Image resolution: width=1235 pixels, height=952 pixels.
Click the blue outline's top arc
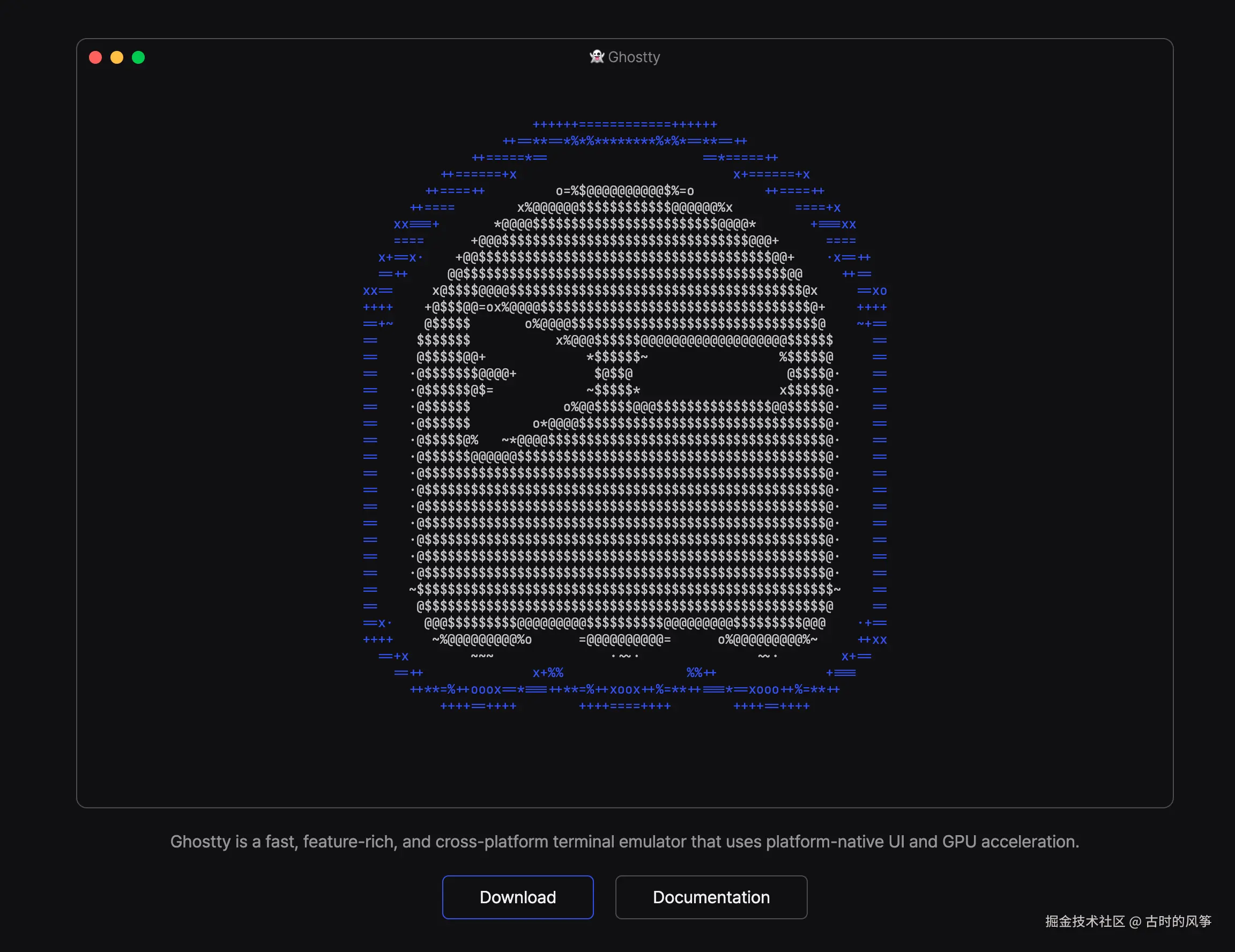(x=624, y=124)
